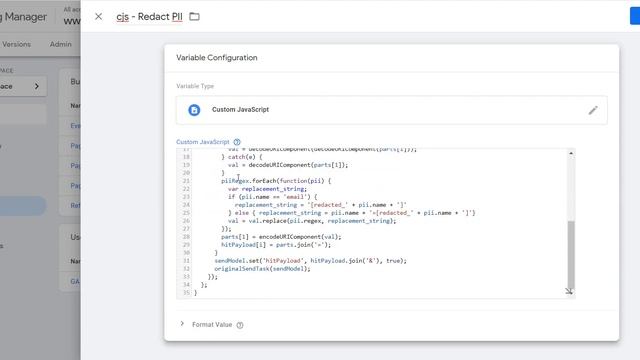The image size is (640, 360).
Task: Click line number 35 in the gutter
Action: coord(186,293)
